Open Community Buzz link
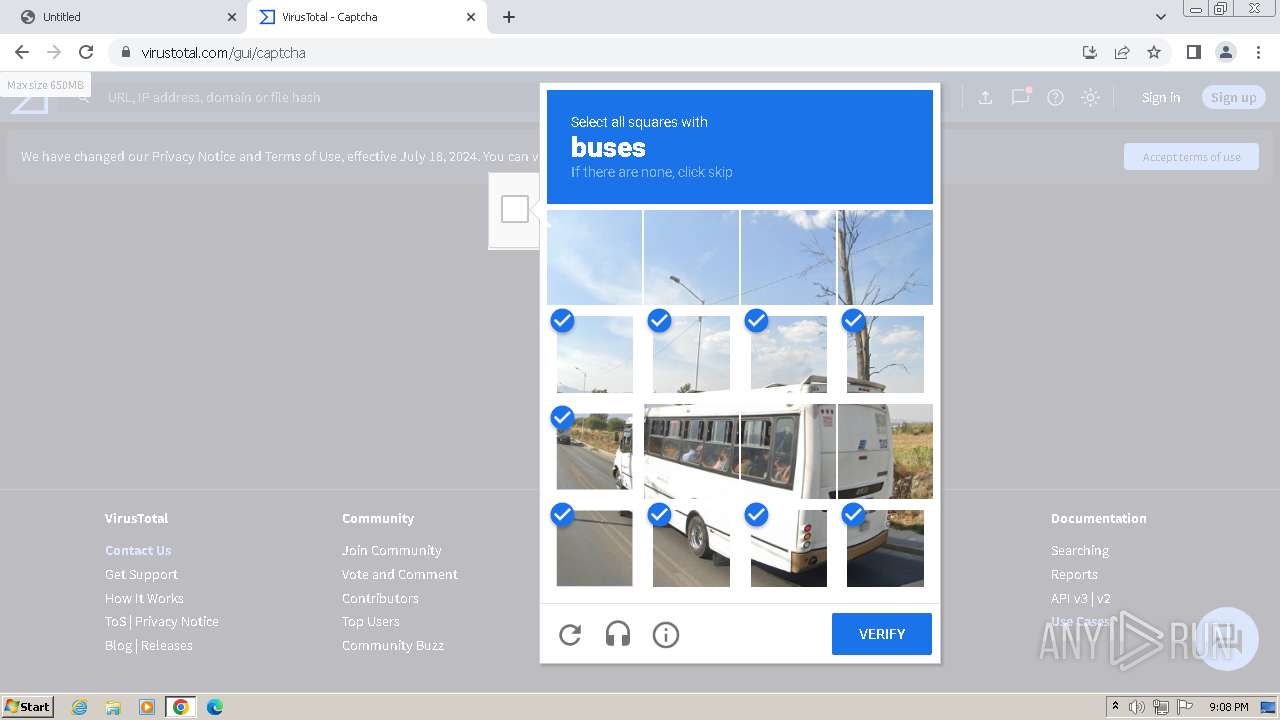 (x=392, y=645)
